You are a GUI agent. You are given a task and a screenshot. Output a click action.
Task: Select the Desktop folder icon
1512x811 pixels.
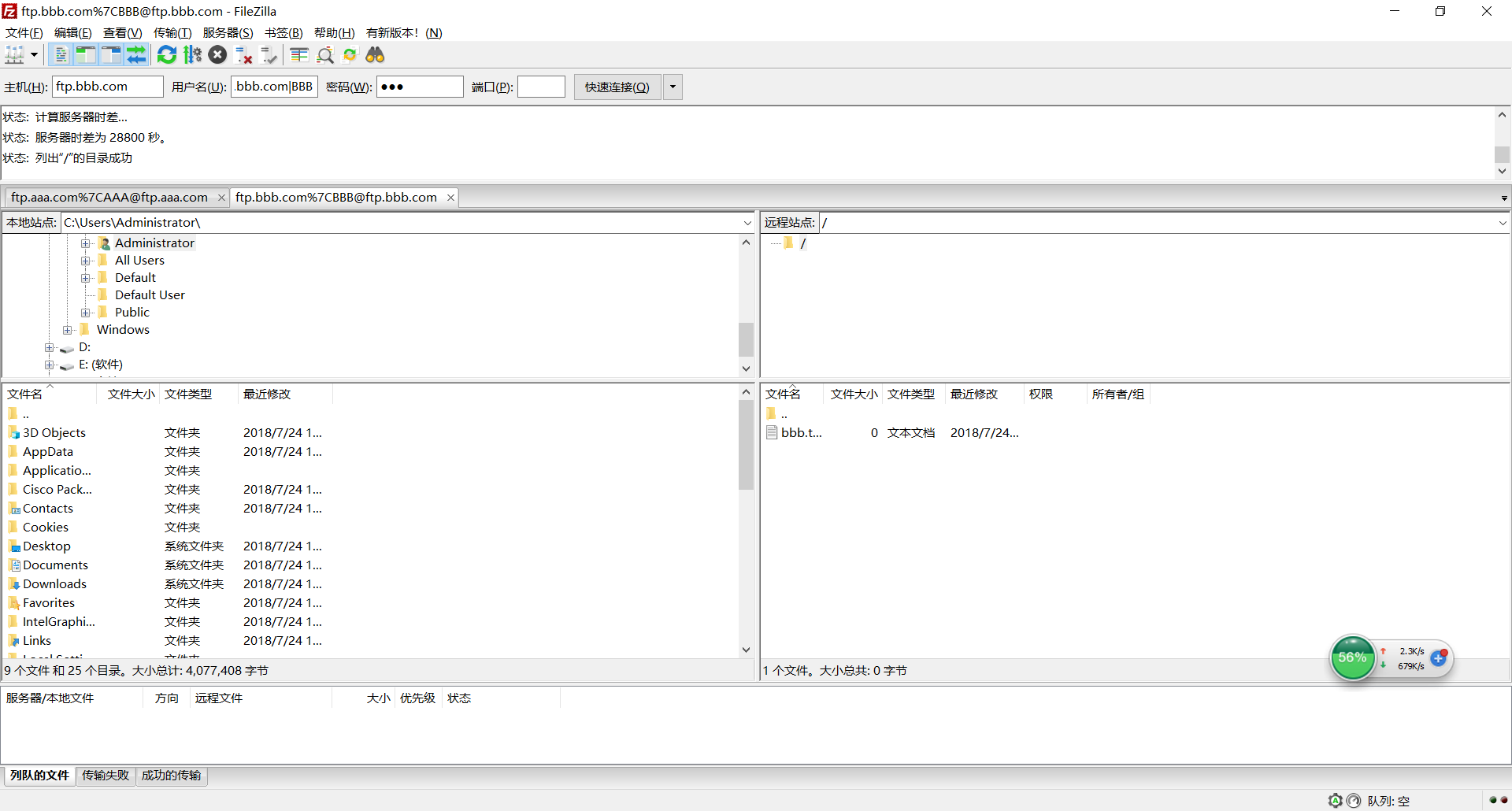click(x=13, y=546)
